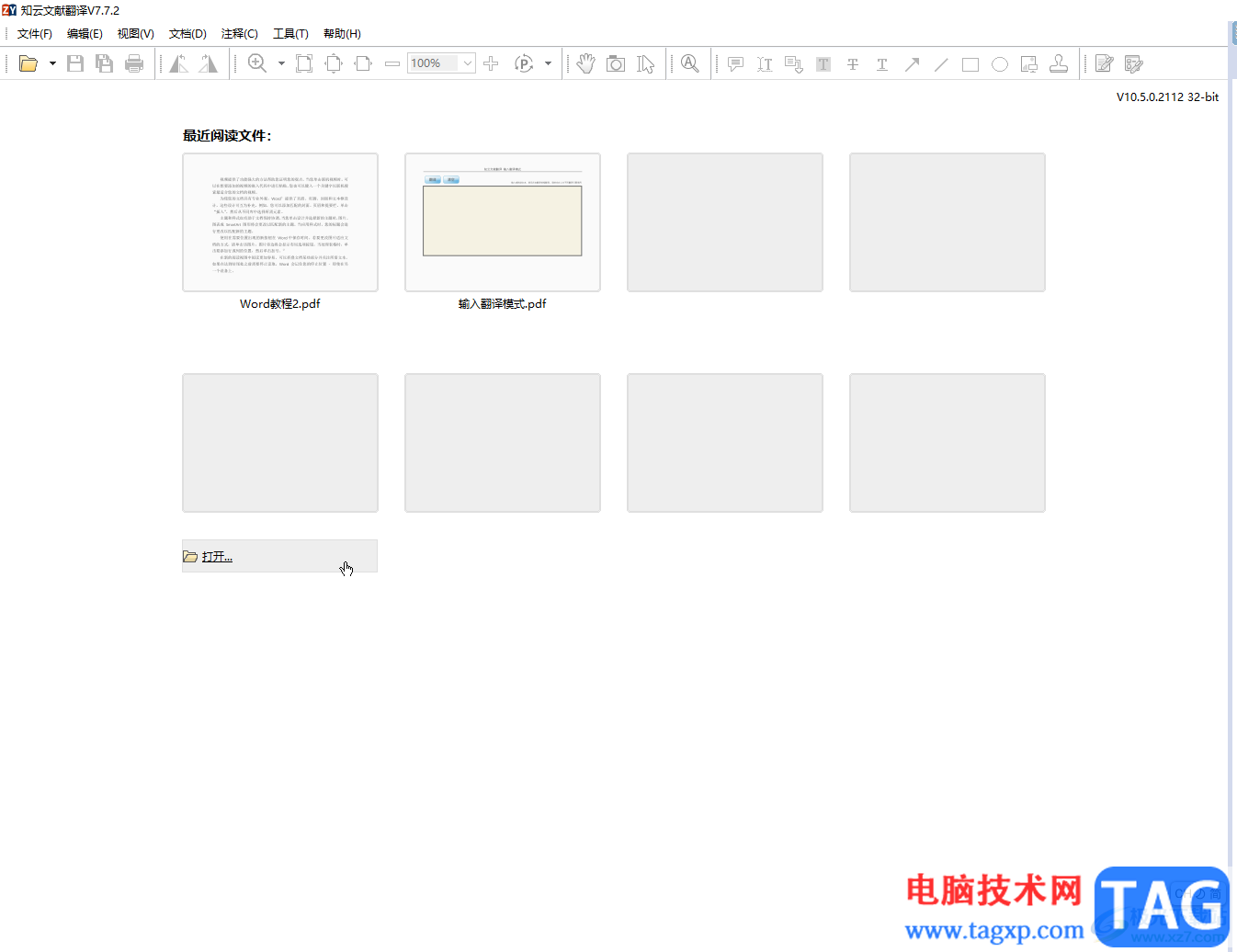Click the save disk icon
The image size is (1237, 952).
pyautogui.click(x=75, y=63)
